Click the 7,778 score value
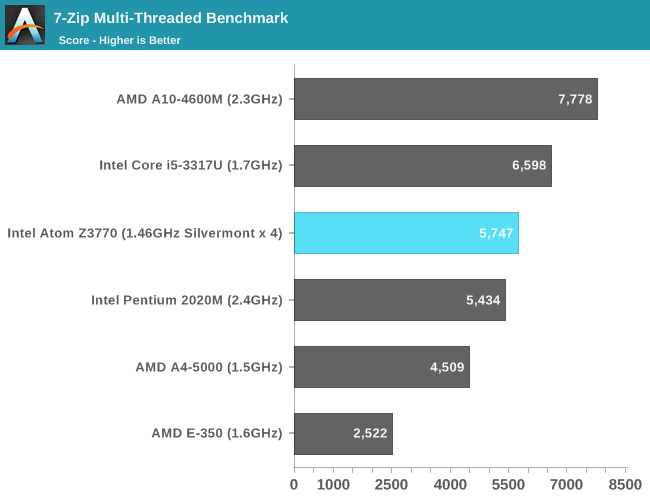This screenshot has width=650, height=500. (x=575, y=99)
